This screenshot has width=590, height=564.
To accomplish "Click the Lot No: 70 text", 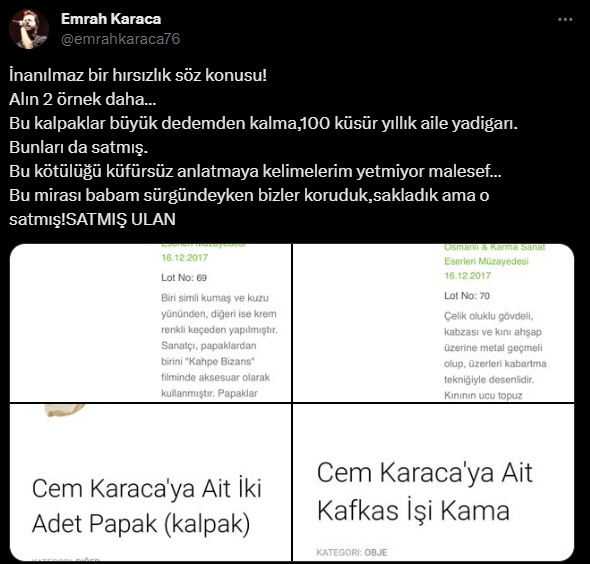I will coord(467,296).
